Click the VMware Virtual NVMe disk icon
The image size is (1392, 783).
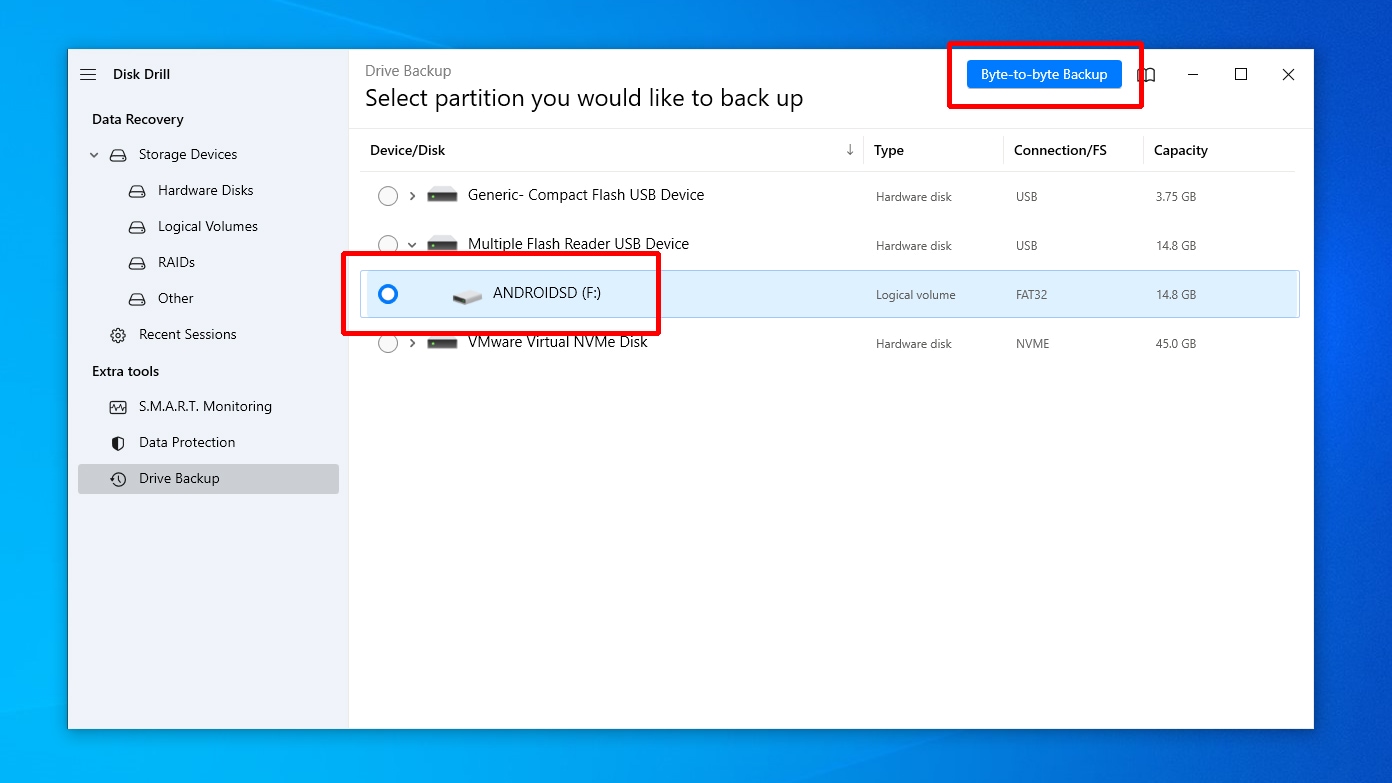[442, 343]
